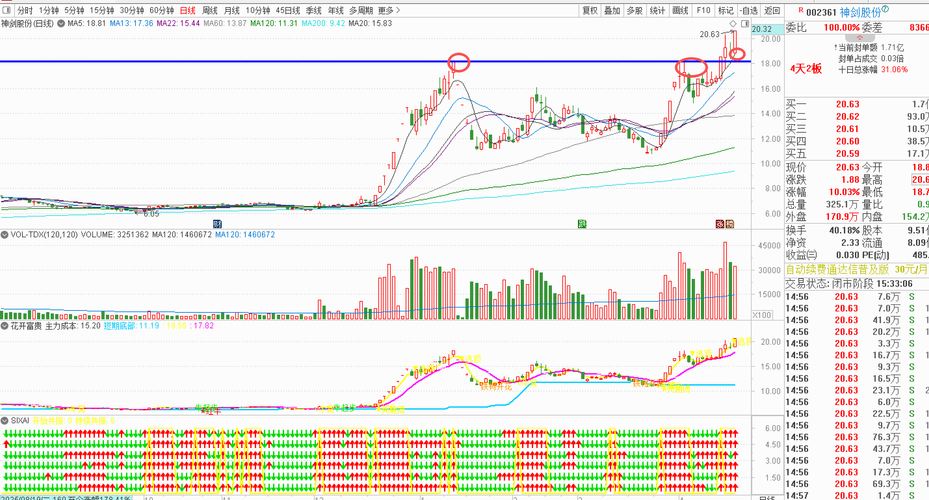Click the MA60: 13.87 legend value
Viewport: 929px width, 500px height.
coord(225,24)
